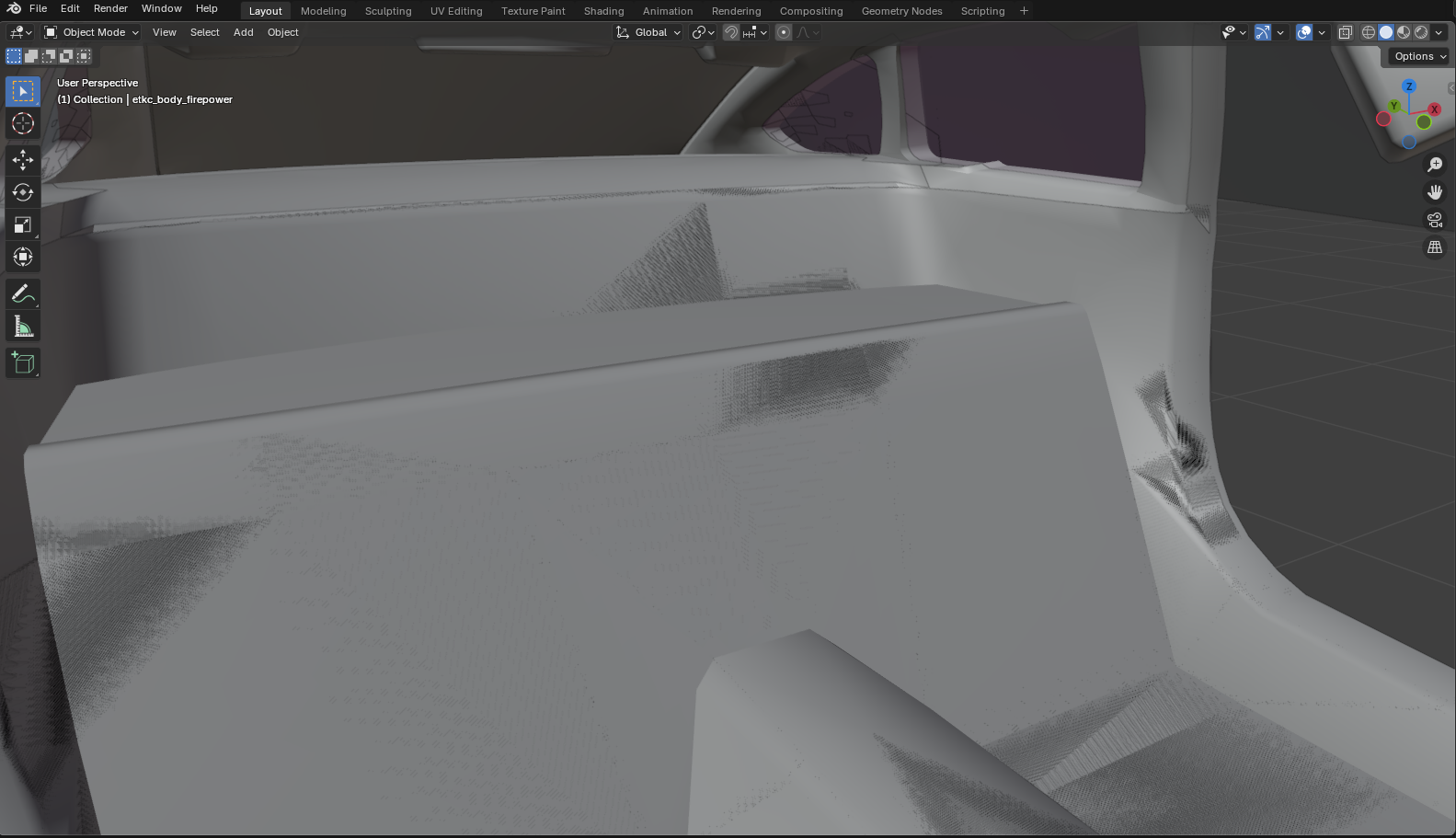Set selection mode to extend
Image resolution: width=1456 pixels, height=838 pixels.
[31, 56]
